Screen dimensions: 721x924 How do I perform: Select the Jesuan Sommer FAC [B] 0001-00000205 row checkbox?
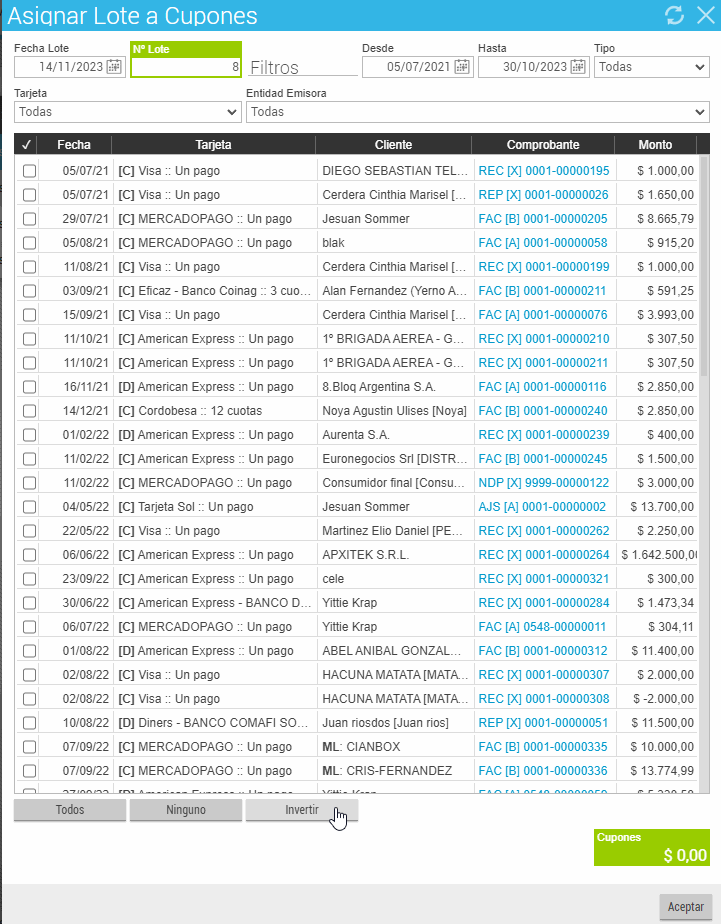pos(29,219)
